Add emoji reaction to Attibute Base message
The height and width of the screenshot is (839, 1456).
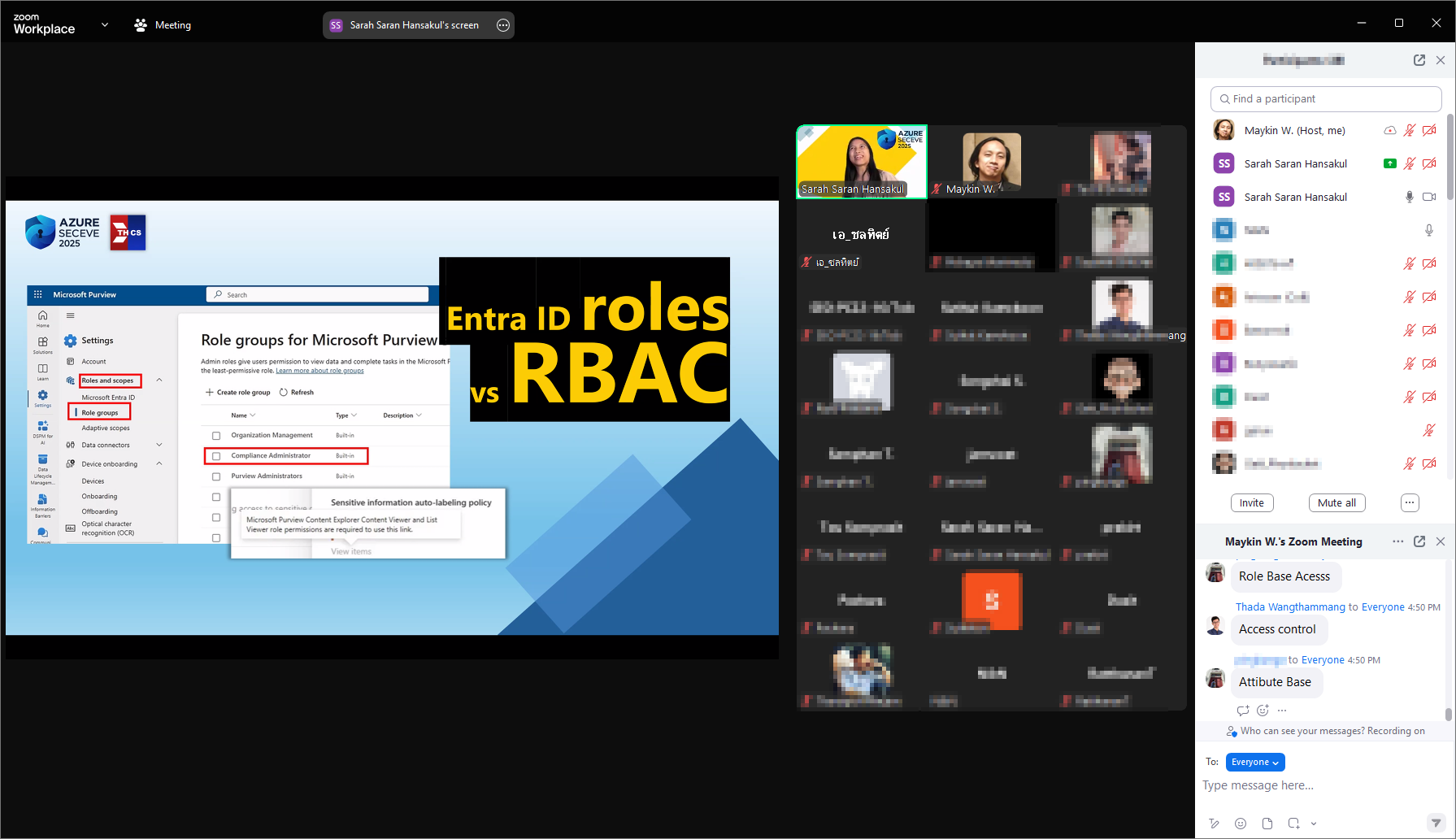[x=1263, y=711]
